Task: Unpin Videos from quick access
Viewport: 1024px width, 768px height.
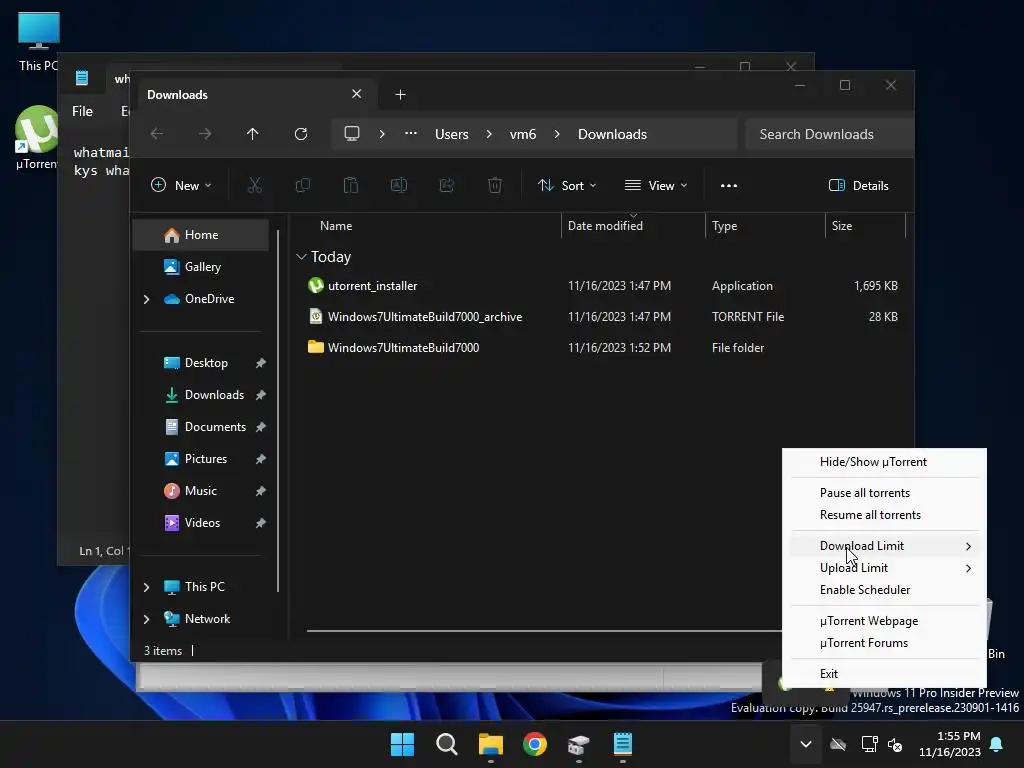Action: pos(261,523)
